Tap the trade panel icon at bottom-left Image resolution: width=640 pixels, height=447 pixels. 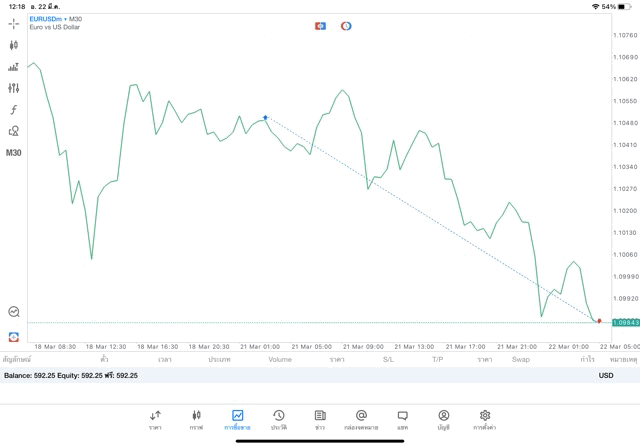click(14, 337)
